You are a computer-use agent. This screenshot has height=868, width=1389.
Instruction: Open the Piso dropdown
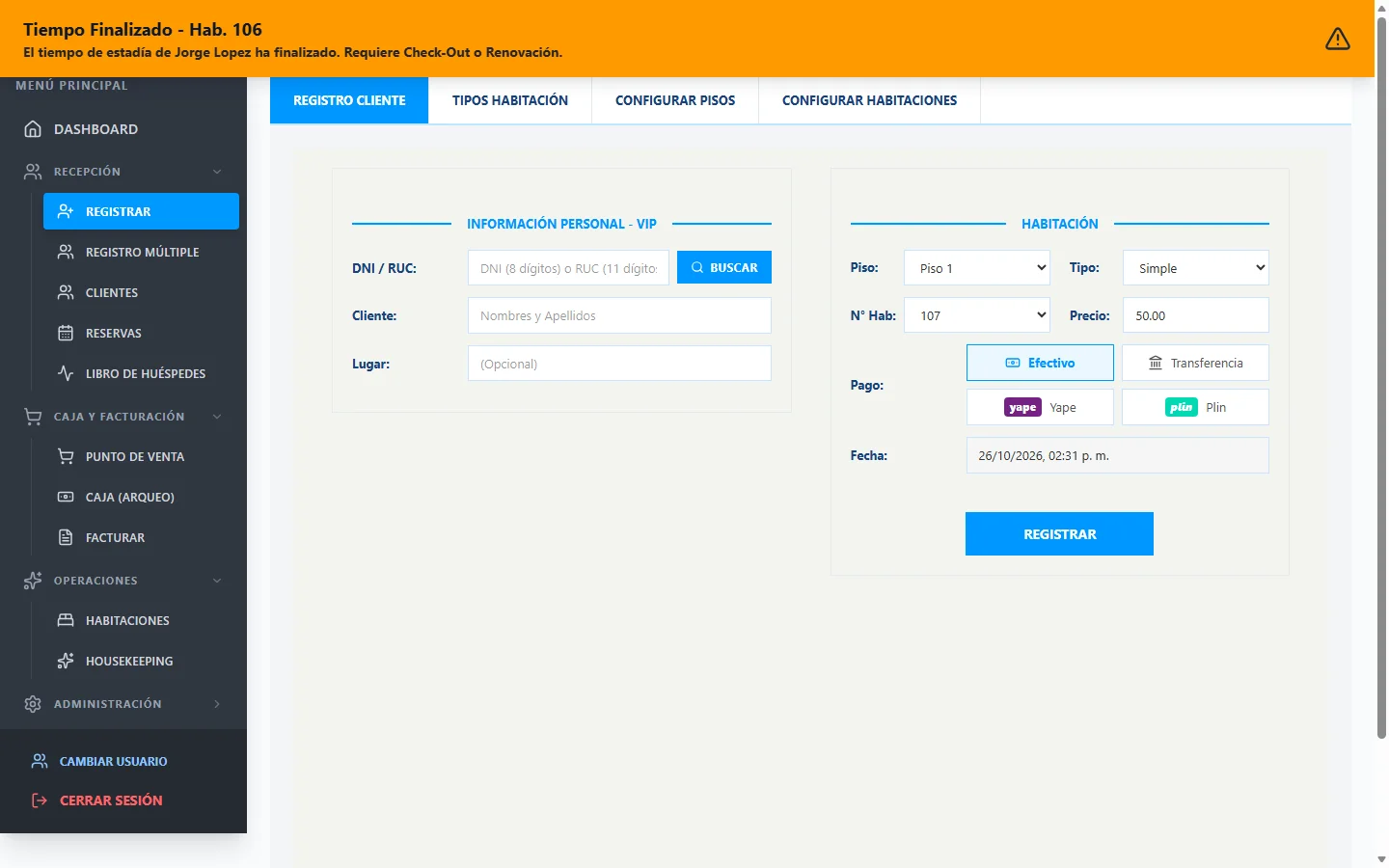click(977, 268)
